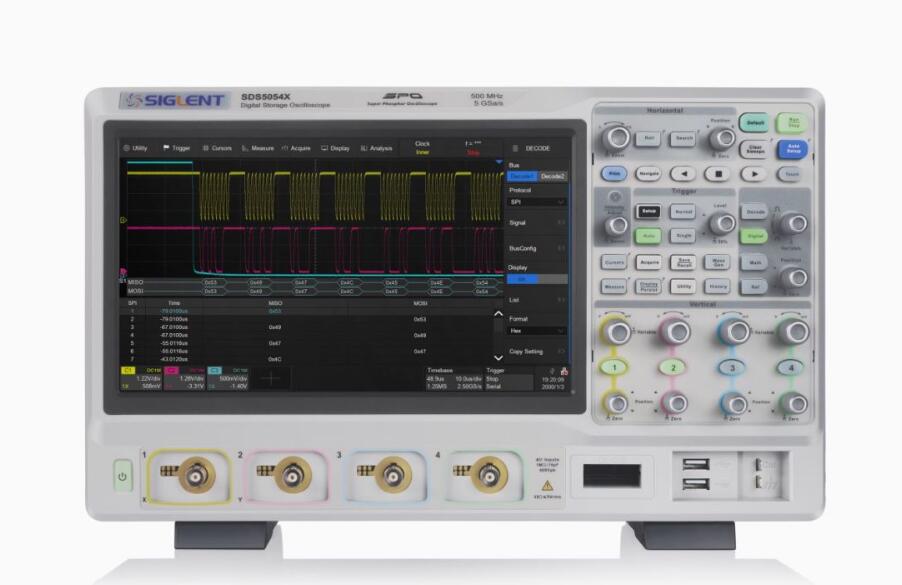This screenshot has width=902, height=585.
Task: Toggle the decode Display on/off switch
Action: [537, 279]
